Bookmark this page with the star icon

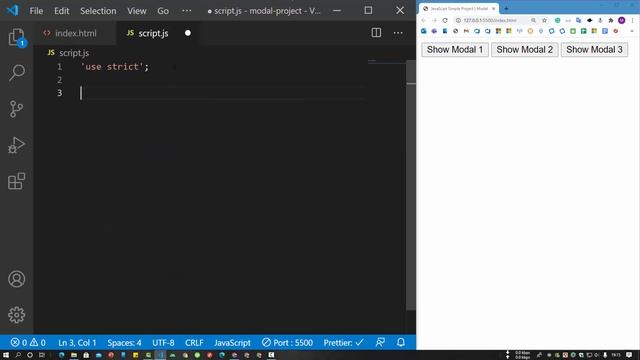click(x=544, y=20)
